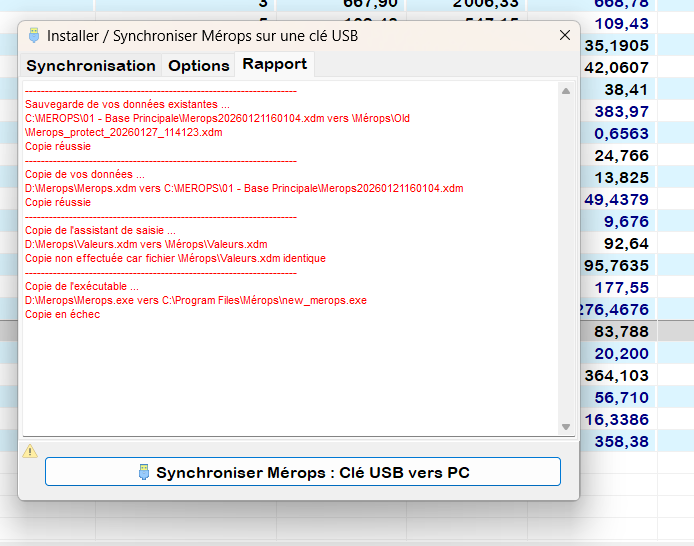Click the line 'Copie de l'exécutable ...'
Viewport: 694px width, 546px height.
tap(82, 286)
